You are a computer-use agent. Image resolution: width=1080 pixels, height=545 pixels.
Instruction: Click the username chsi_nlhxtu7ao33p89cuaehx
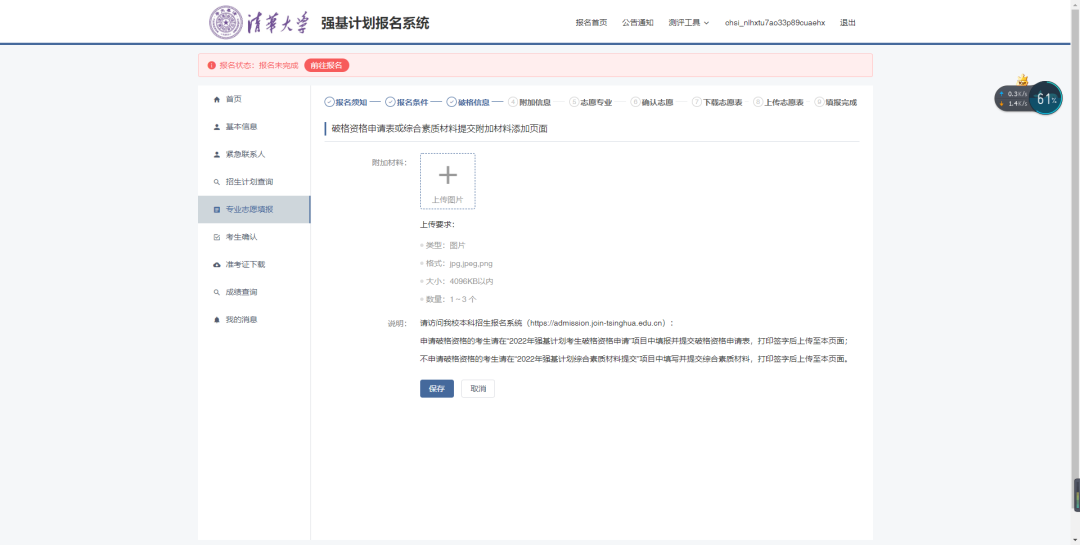tap(774, 23)
